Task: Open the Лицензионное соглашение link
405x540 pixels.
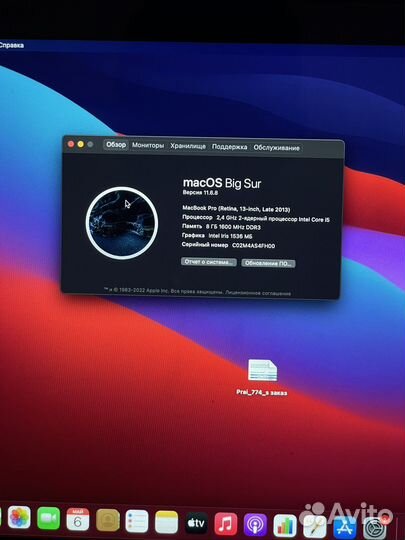Action: 258,293
